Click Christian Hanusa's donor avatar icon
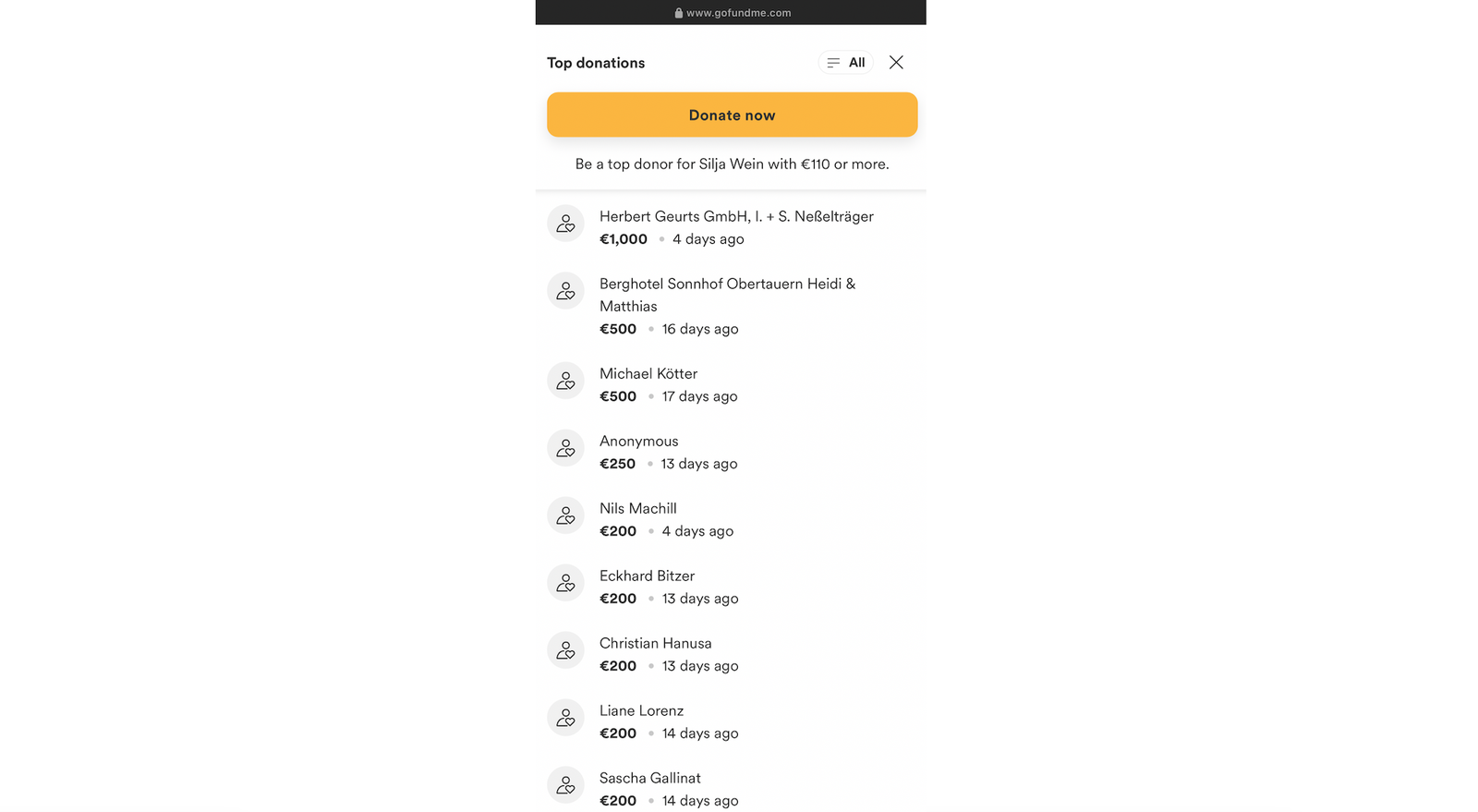 [565, 650]
